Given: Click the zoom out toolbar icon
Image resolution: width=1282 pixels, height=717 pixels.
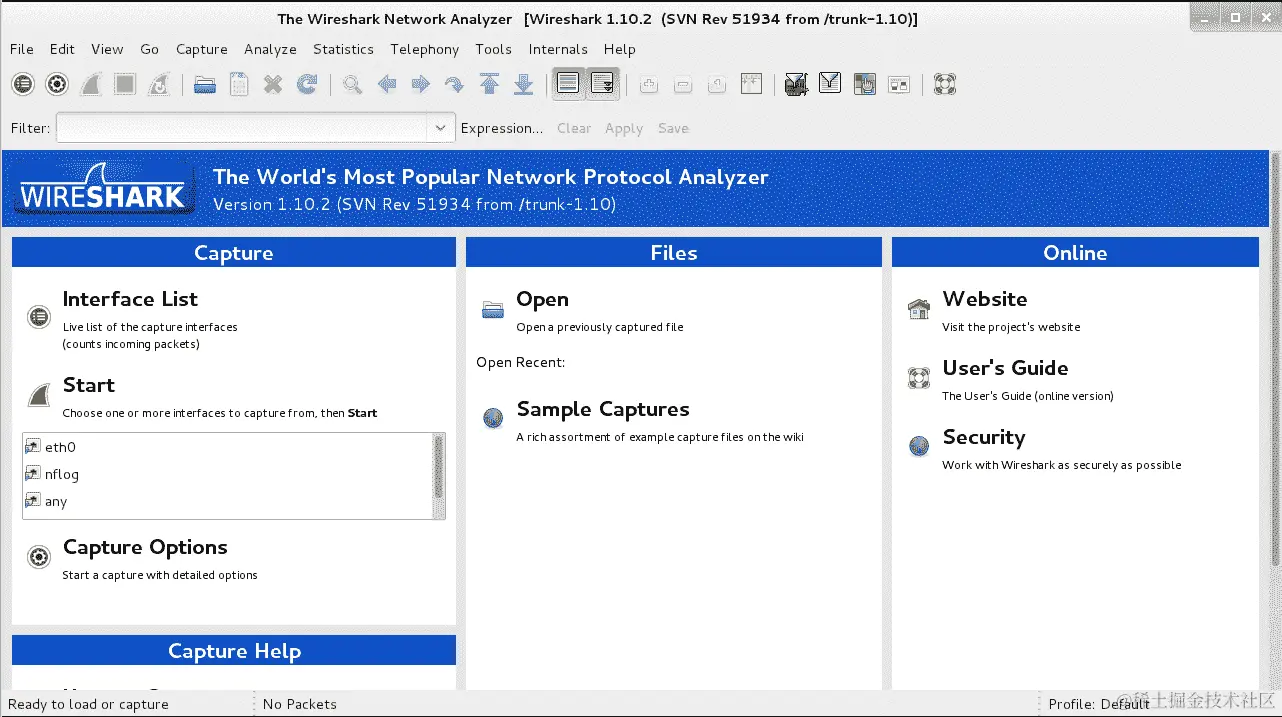Looking at the screenshot, I should pyautogui.click(x=683, y=84).
